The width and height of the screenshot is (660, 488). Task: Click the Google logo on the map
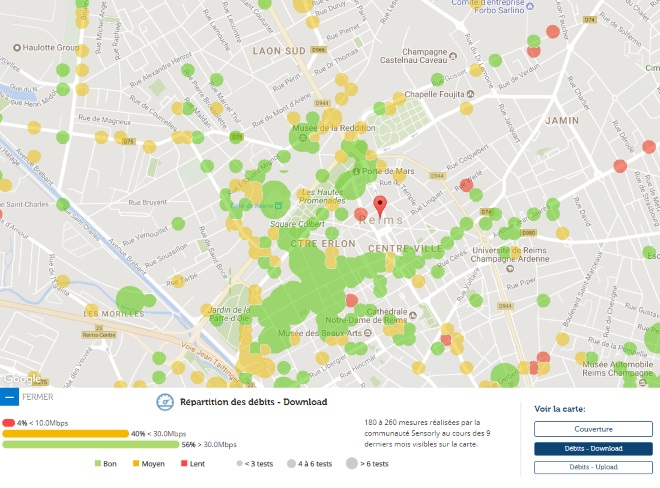[x=22, y=379]
